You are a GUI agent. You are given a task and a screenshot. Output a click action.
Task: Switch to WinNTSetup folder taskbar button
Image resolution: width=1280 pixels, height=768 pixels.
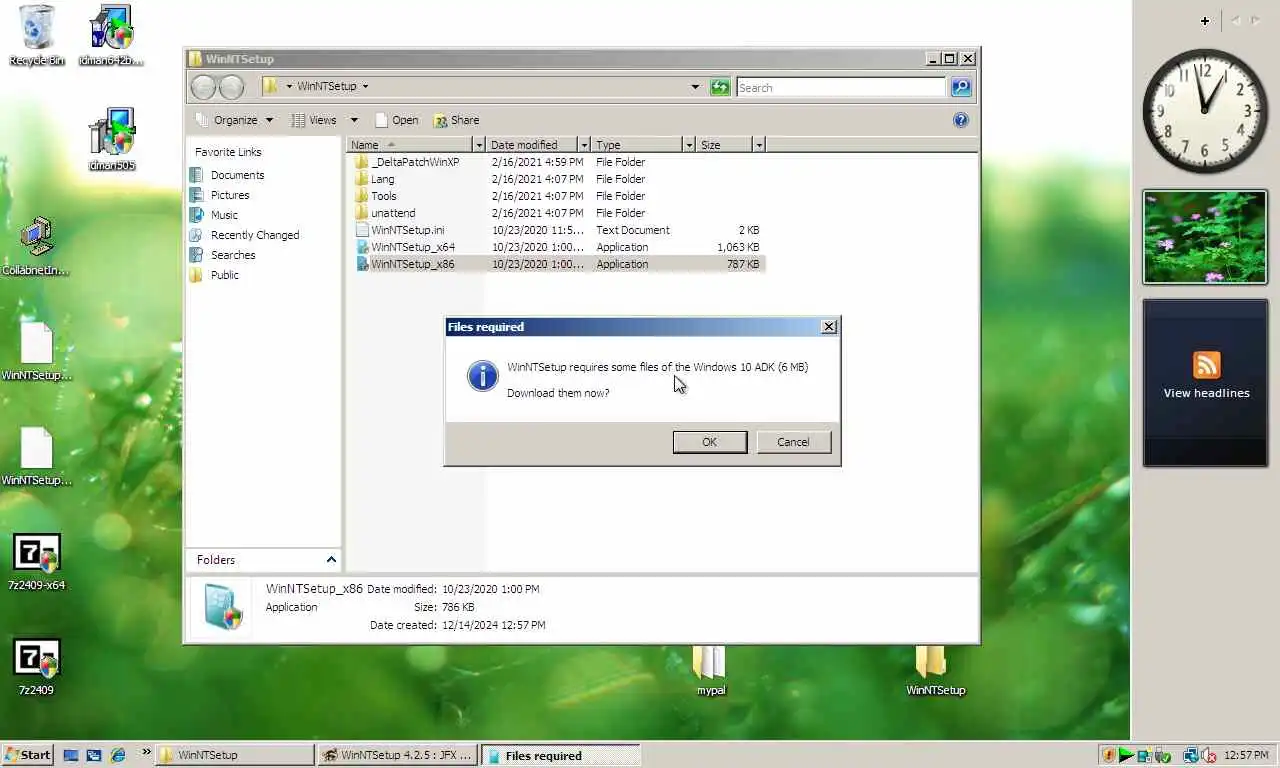point(236,755)
